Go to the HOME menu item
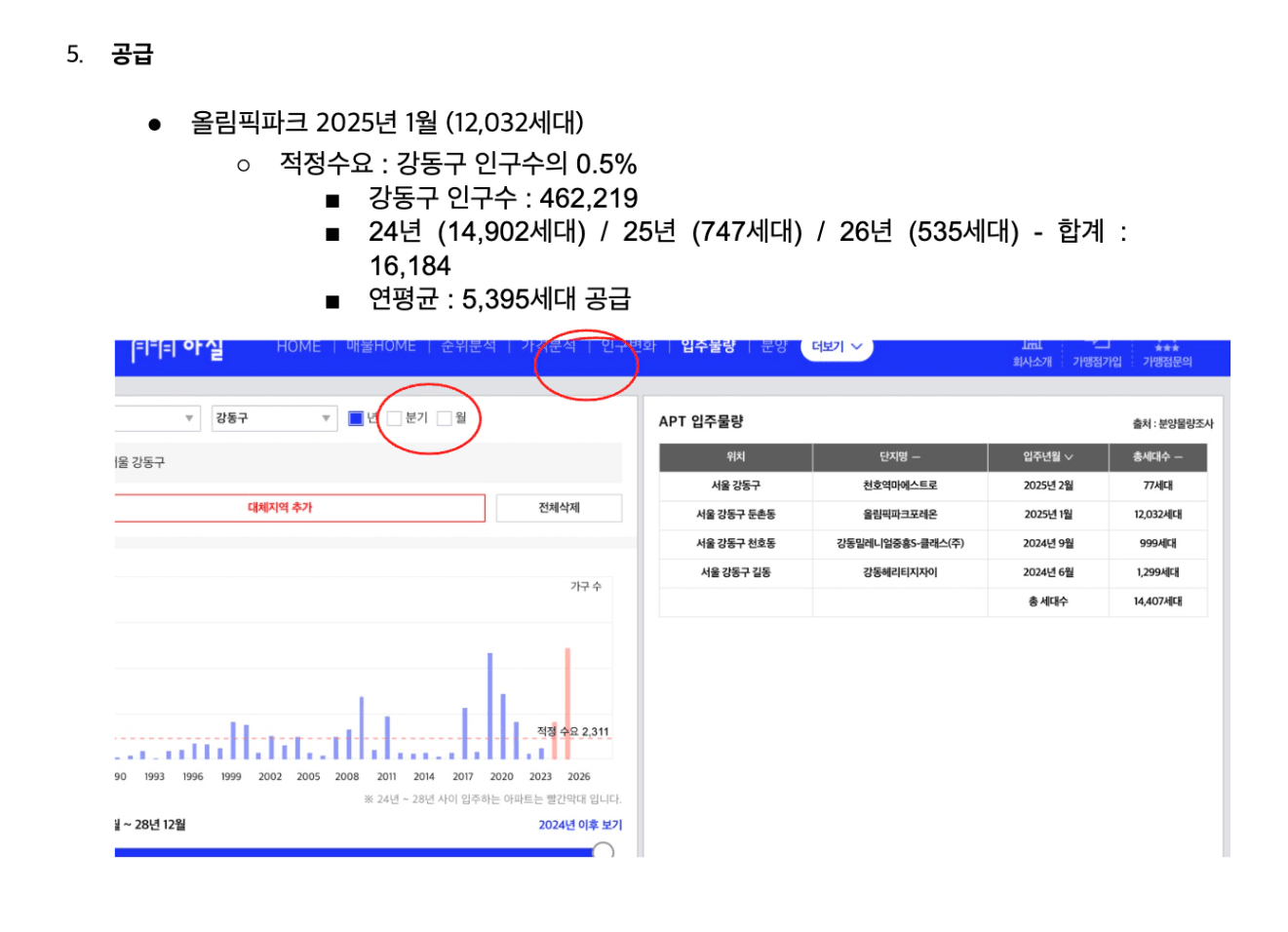 pyautogui.click(x=298, y=347)
